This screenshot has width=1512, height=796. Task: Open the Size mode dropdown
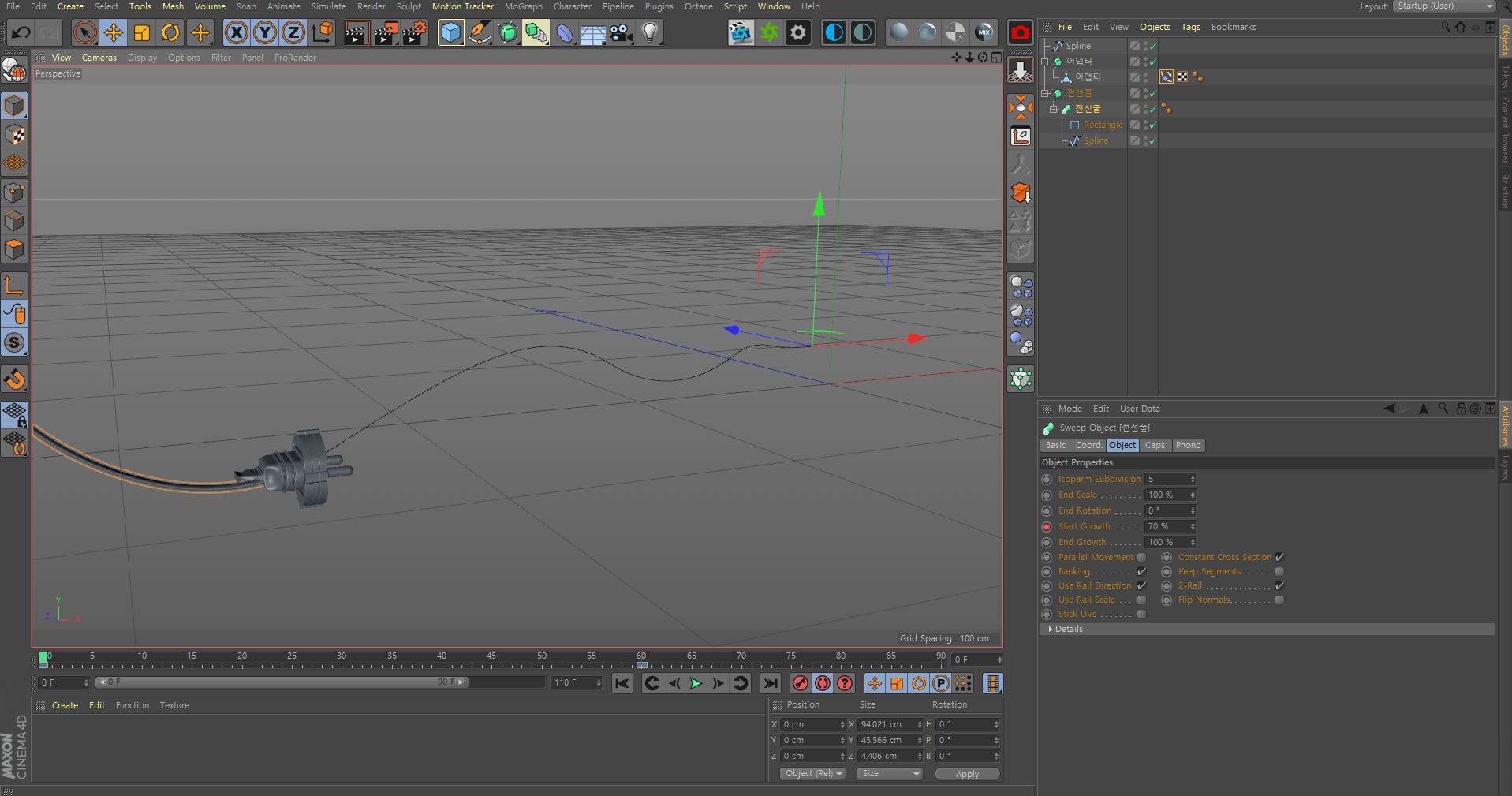[x=890, y=773]
